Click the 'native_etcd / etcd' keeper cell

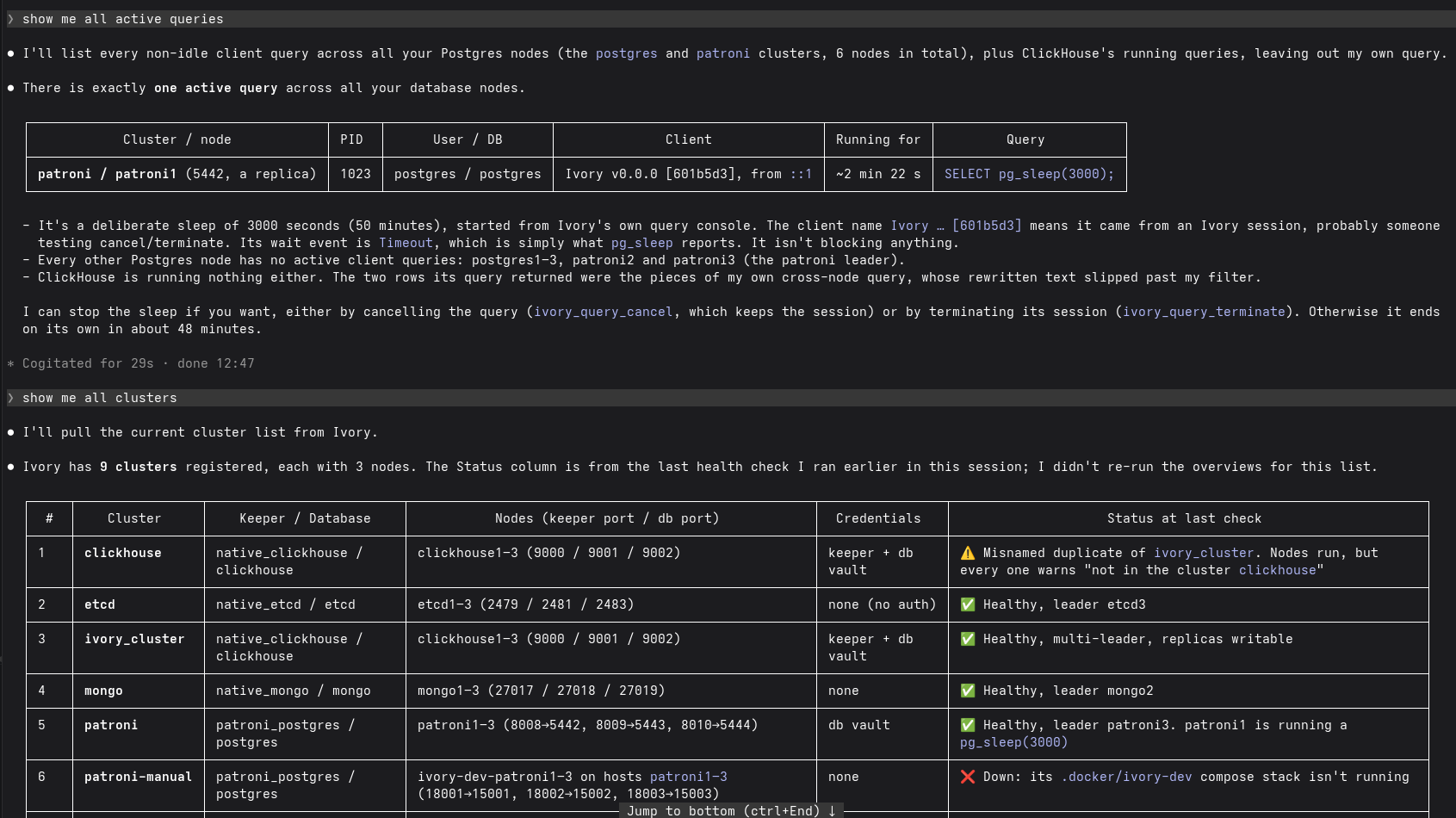305,604
